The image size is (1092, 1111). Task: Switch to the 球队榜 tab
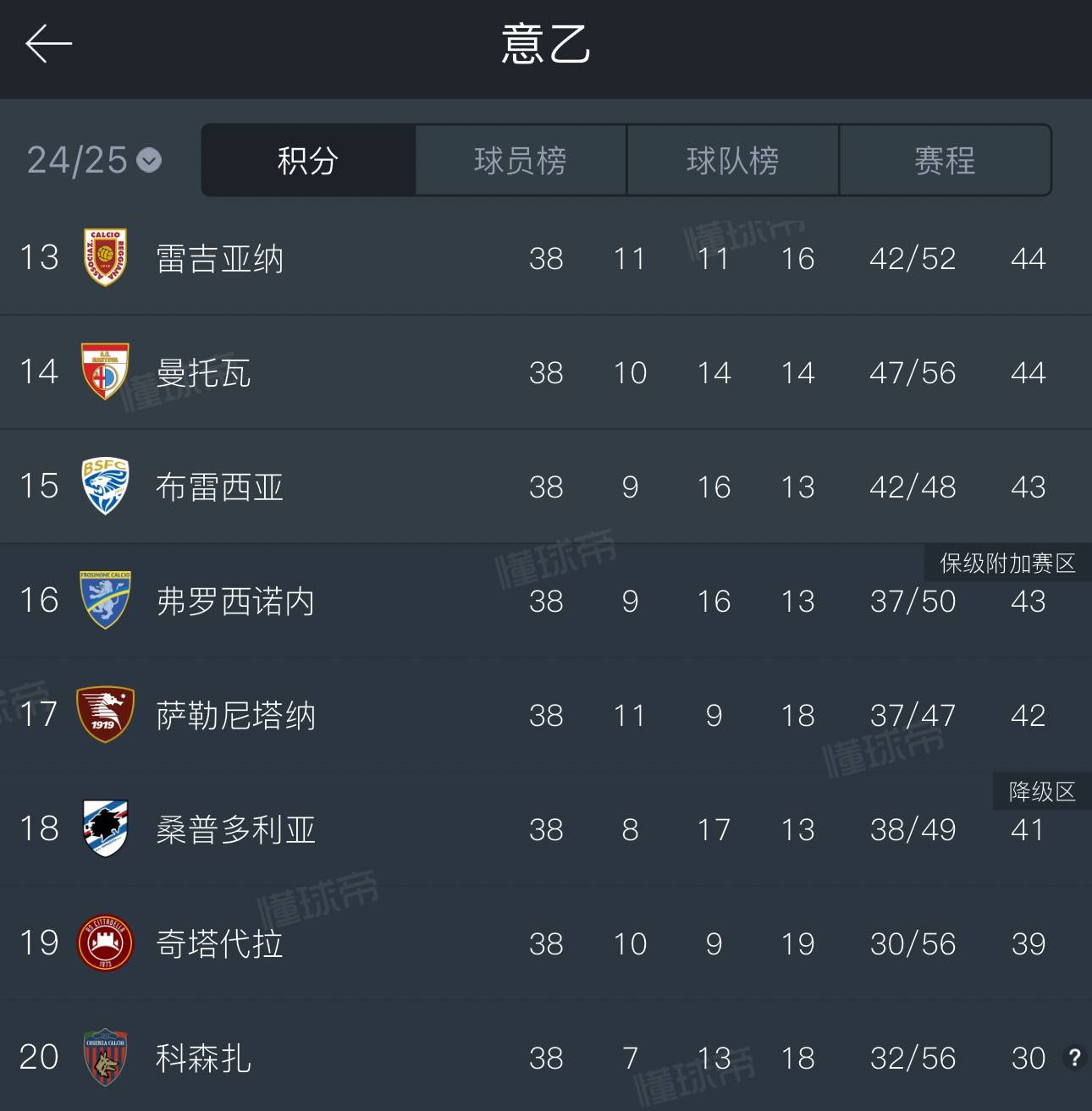tap(731, 160)
